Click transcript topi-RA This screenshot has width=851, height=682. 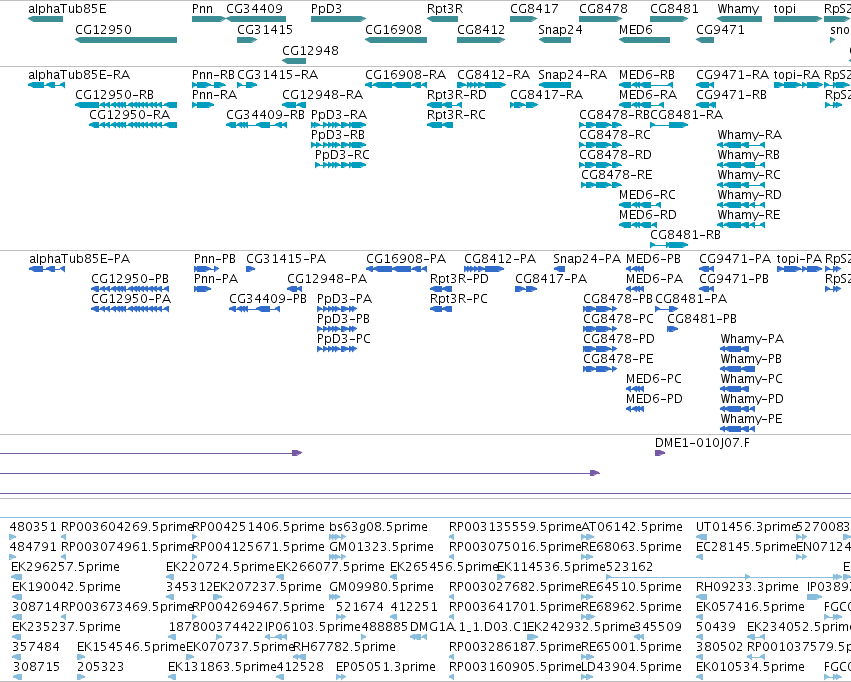click(x=797, y=75)
